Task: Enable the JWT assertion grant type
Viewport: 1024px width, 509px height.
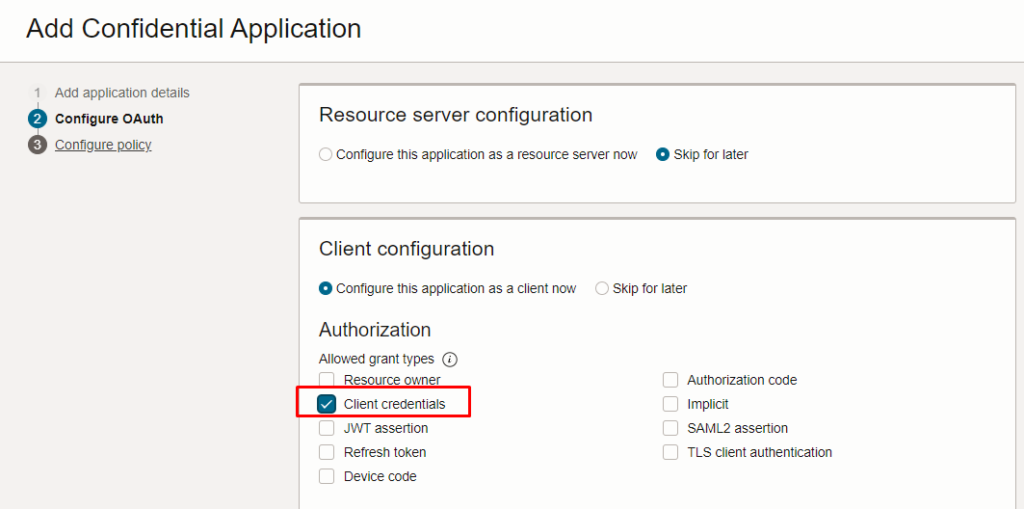Action: (327, 428)
